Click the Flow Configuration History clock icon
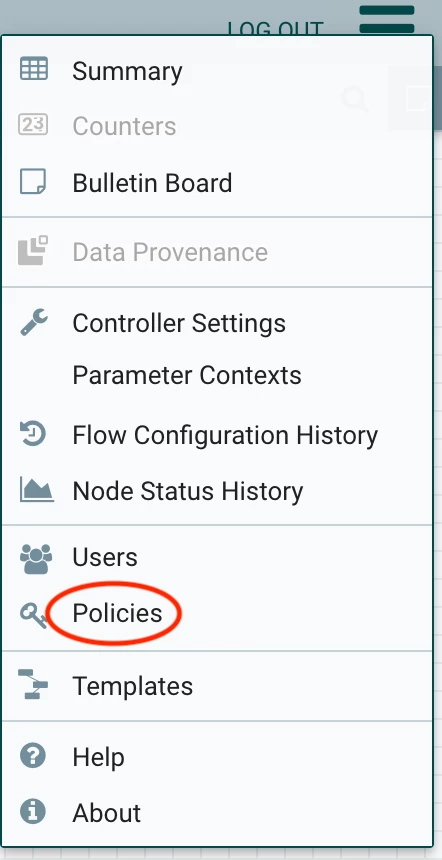The width and height of the screenshot is (442, 860). [33, 434]
